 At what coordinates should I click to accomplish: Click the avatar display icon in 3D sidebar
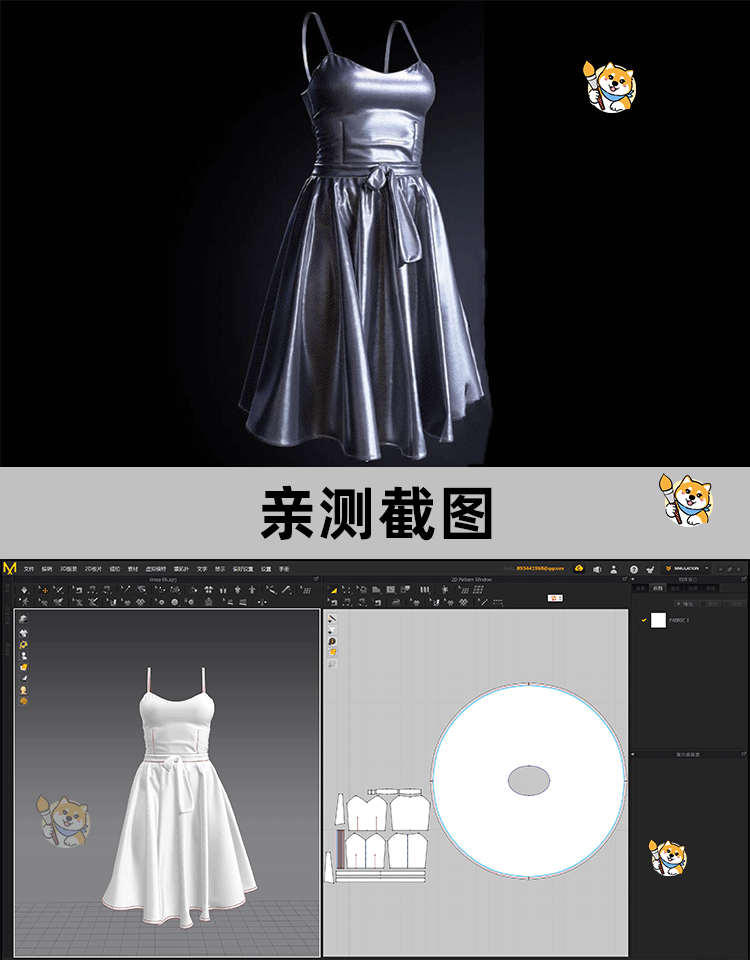[x=23, y=656]
